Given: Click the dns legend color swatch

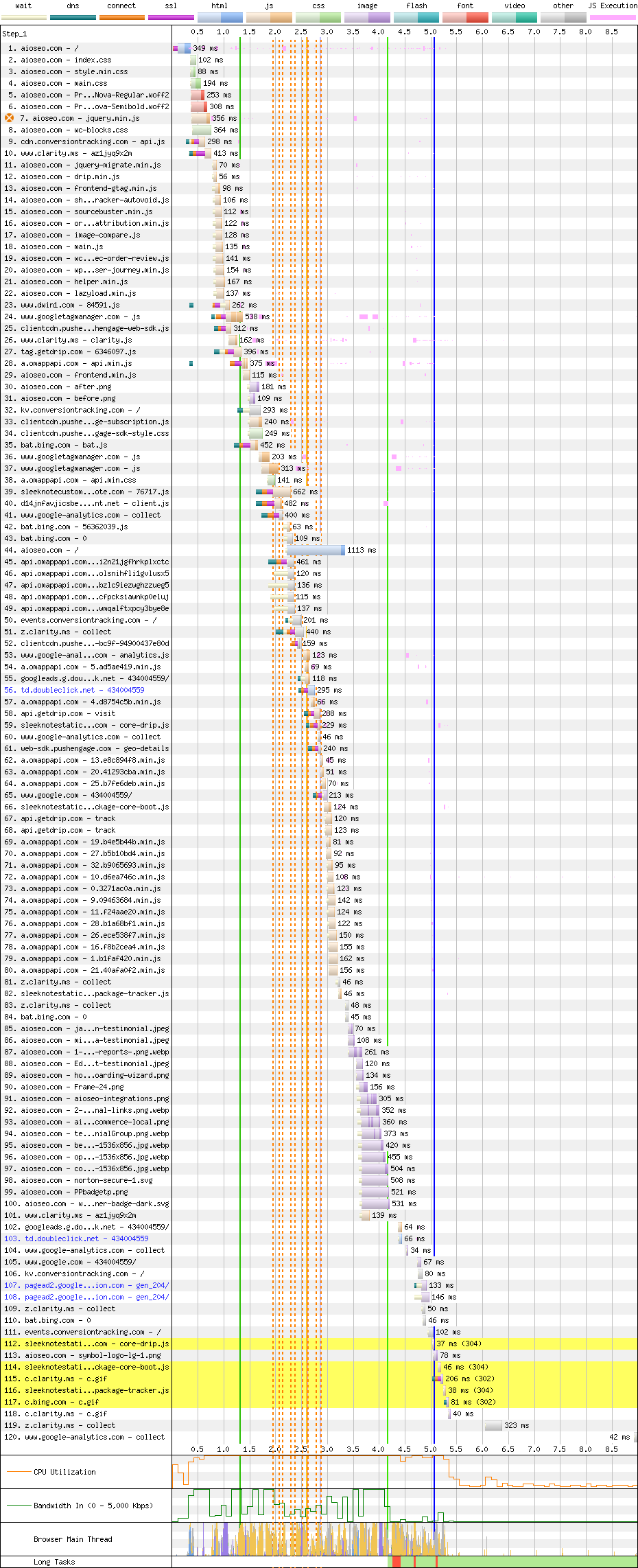Looking at the screenshot, I should point(73,17).
